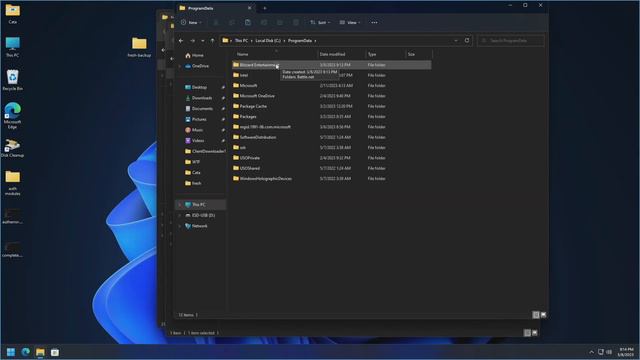The image size is (640, 360).
Task: Sort by the Size column header
Action: [418, 54]
